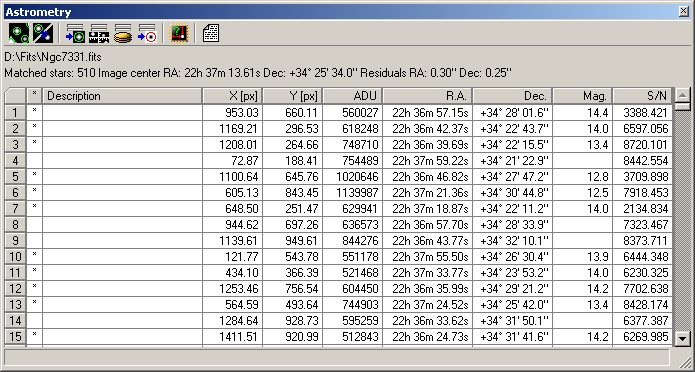Click the file path D:\Fits\Ngc7331.fits
Image resolution: width=695 pixels, height=372 pixels.
[x=53, y=57]
